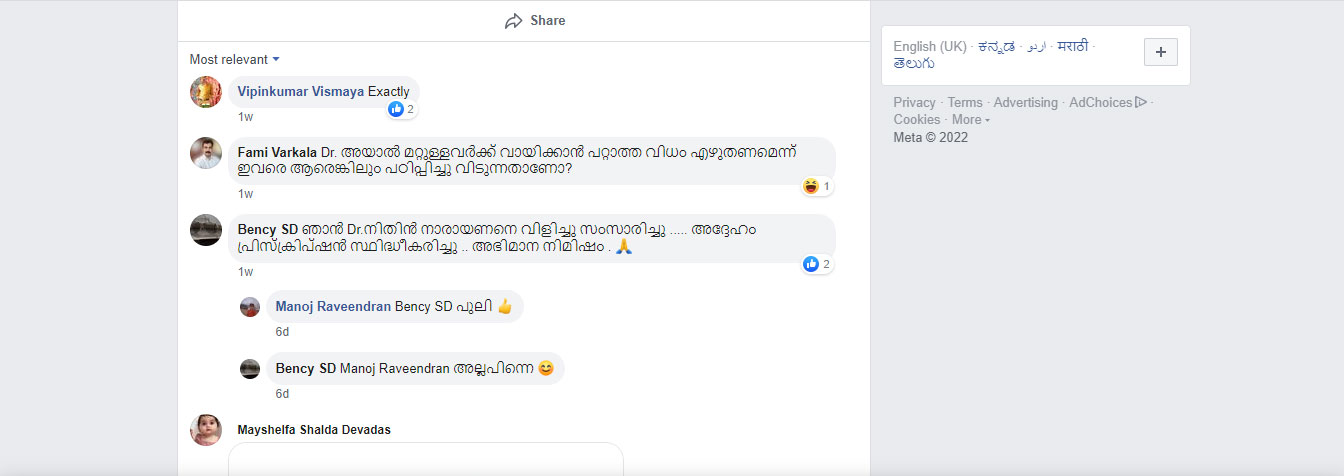View haha reaction on Fami Varkala's comment
1344x476 pixels.
point(816,186)
